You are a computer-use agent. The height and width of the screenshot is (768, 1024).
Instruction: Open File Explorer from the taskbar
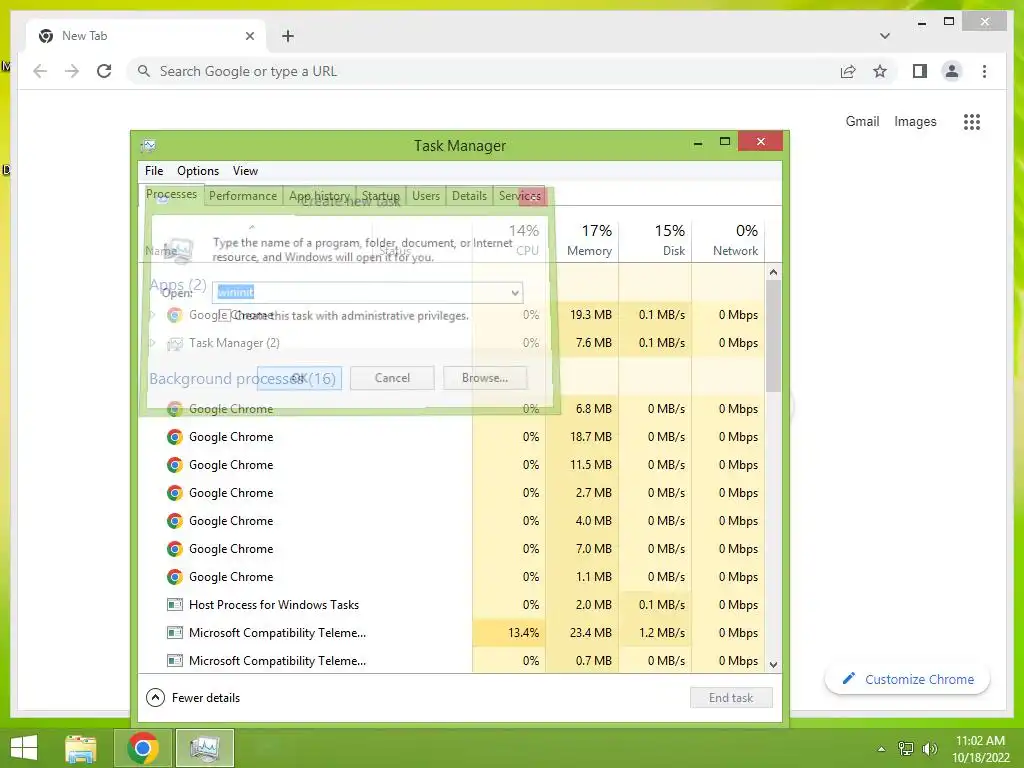(x=81, y=748)
